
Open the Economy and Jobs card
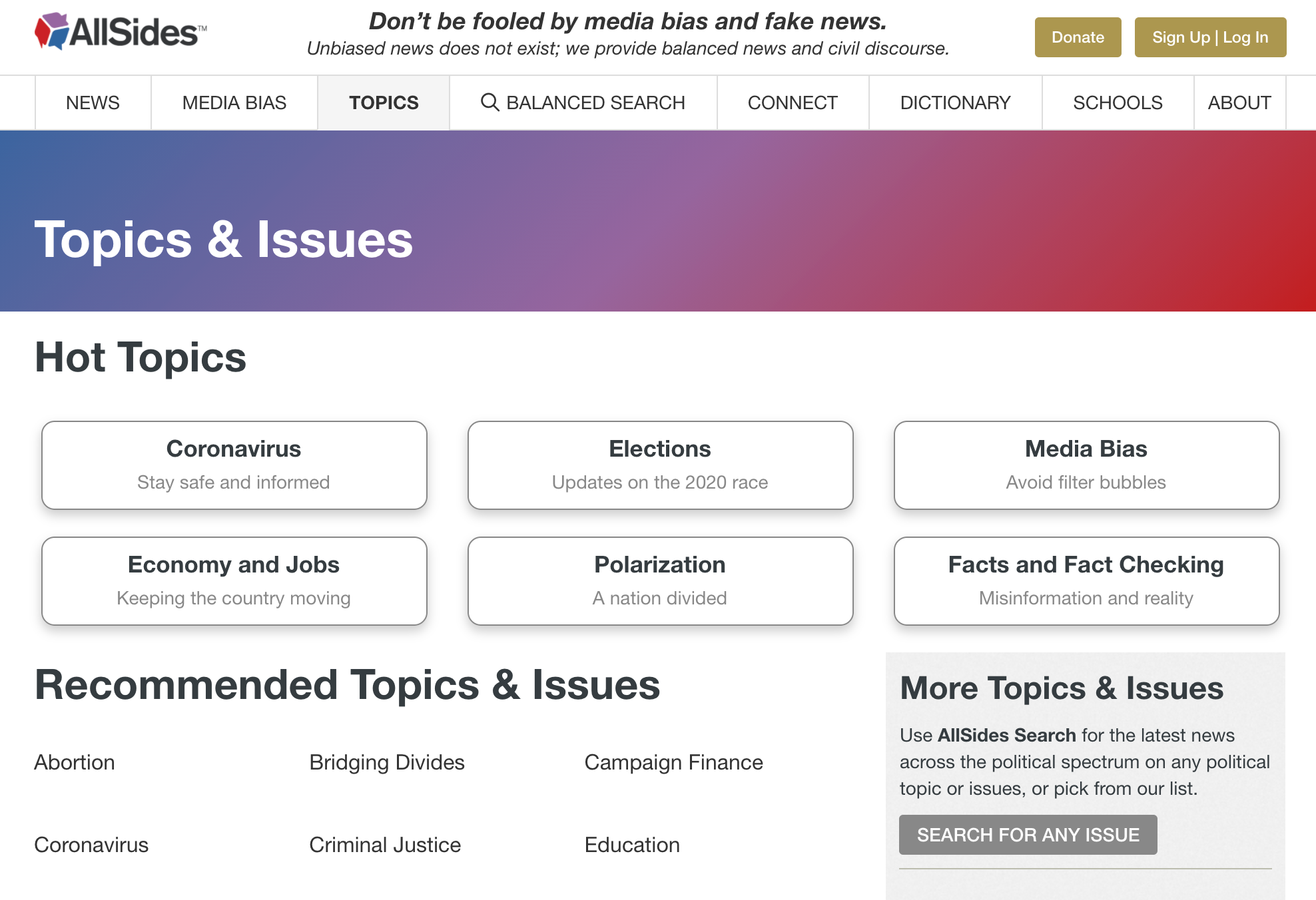(x=234, y=580)
